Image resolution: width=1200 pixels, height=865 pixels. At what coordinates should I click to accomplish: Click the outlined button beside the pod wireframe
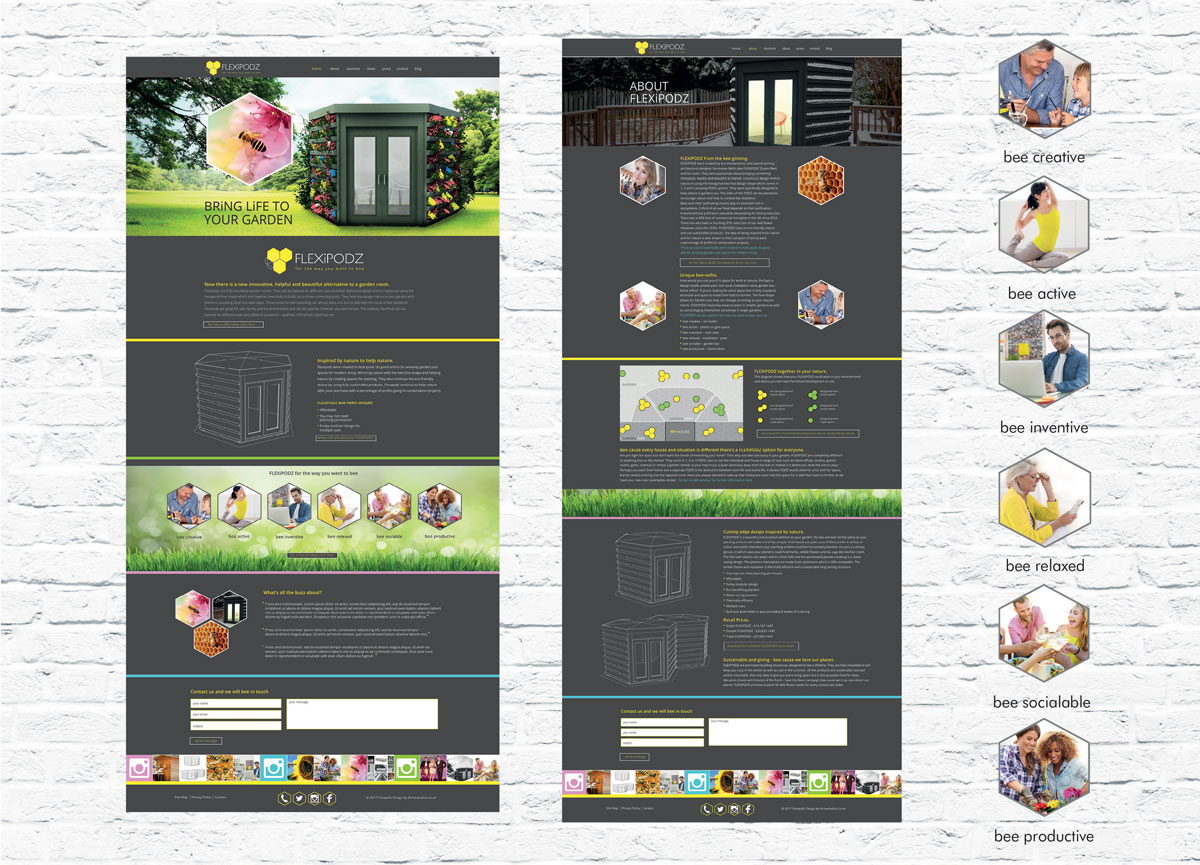[346, 438]
